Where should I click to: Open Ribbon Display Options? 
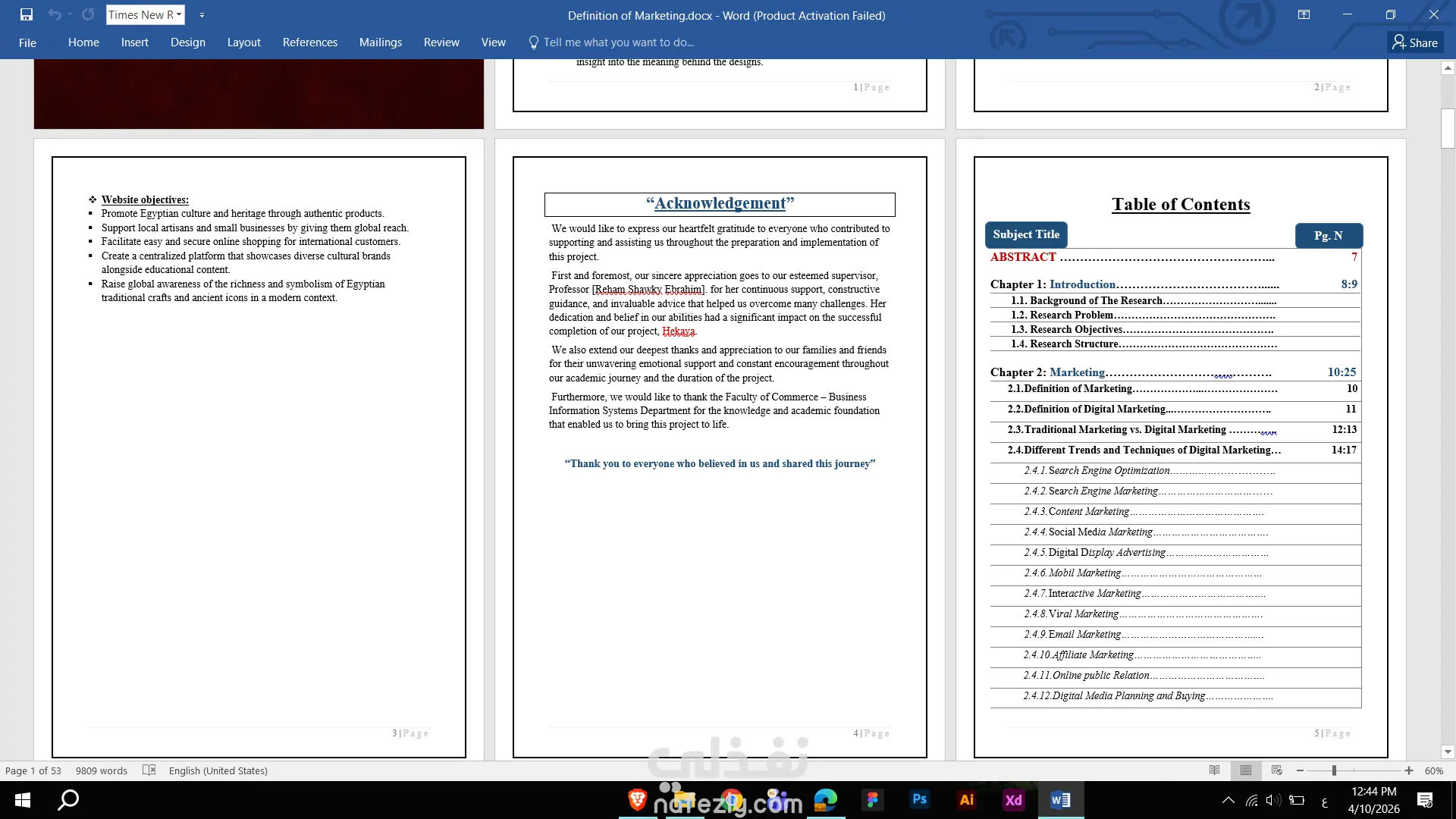tap(1304, 14)
